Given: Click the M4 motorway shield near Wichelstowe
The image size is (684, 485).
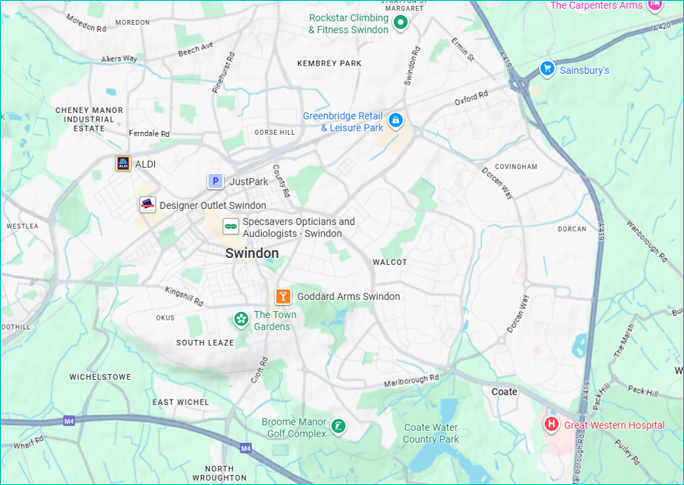Looking at the screenshot, I should (69, 421).
